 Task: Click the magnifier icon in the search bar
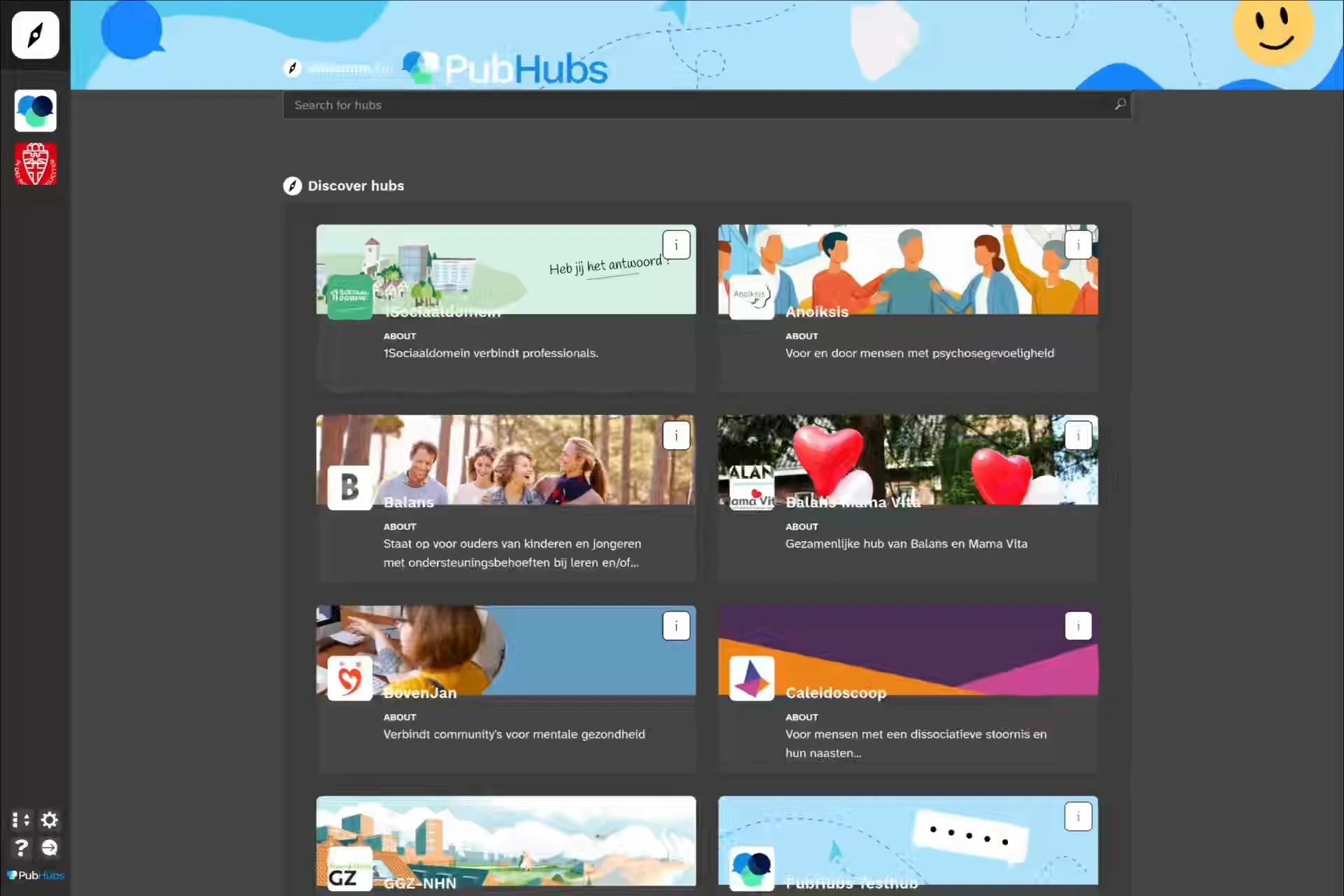tap(1119, 104)
